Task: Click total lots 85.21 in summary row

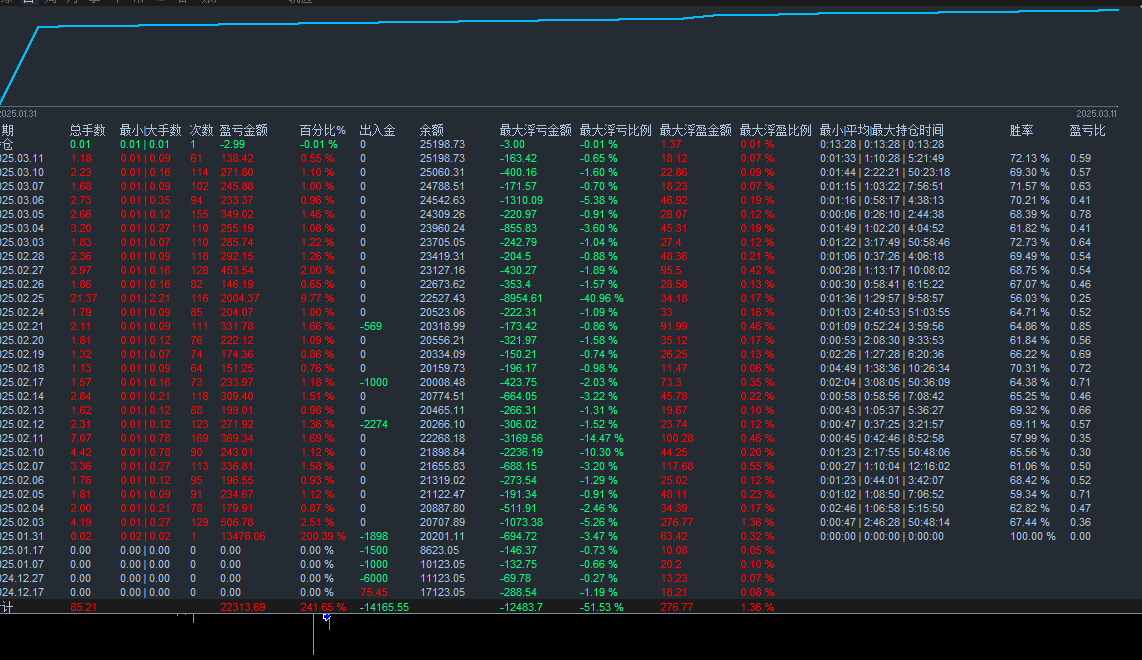Action: pyautogui.click(x=84, y=607)
